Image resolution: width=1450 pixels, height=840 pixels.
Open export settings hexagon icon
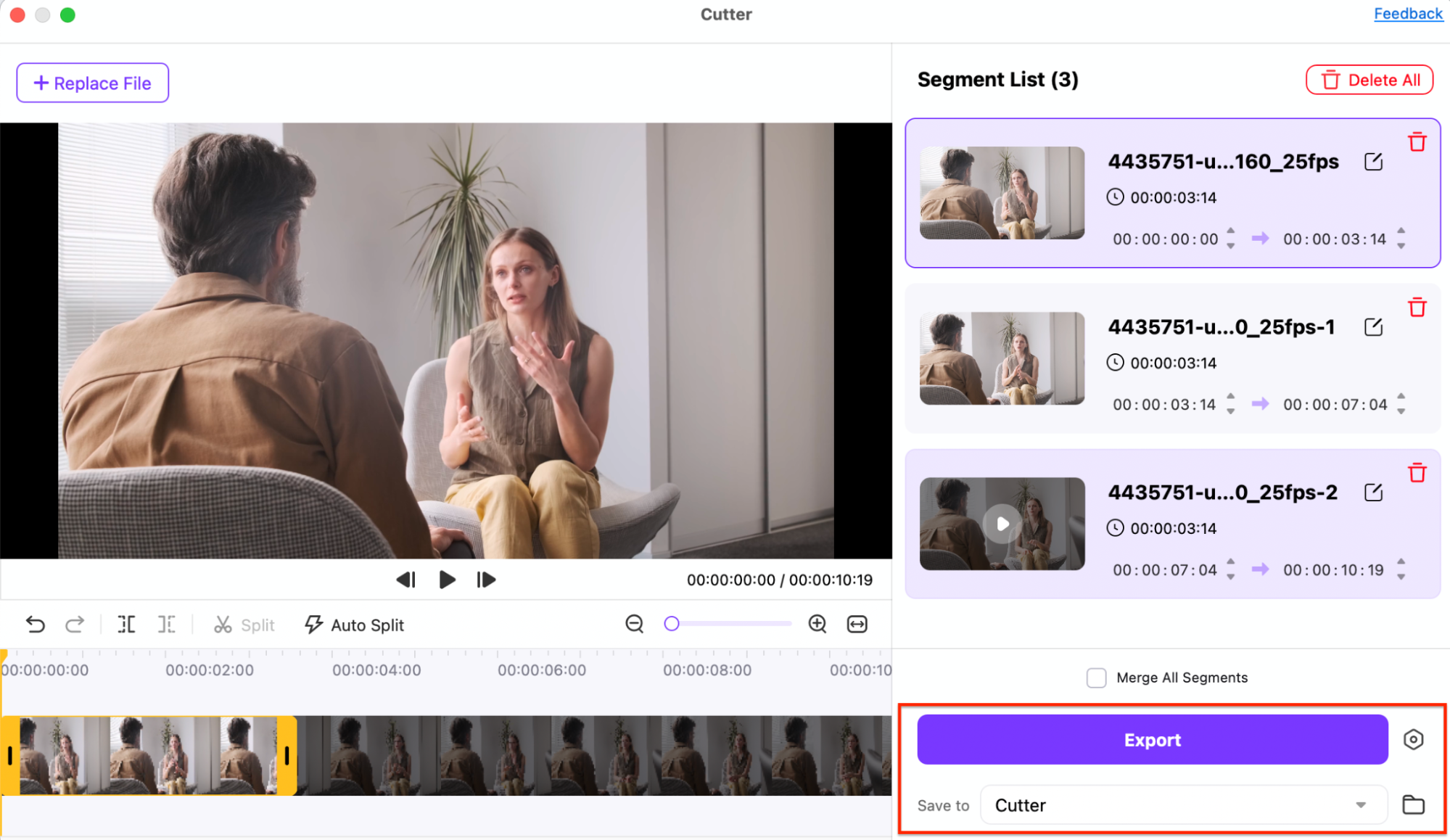click(x=1413, y=739)
